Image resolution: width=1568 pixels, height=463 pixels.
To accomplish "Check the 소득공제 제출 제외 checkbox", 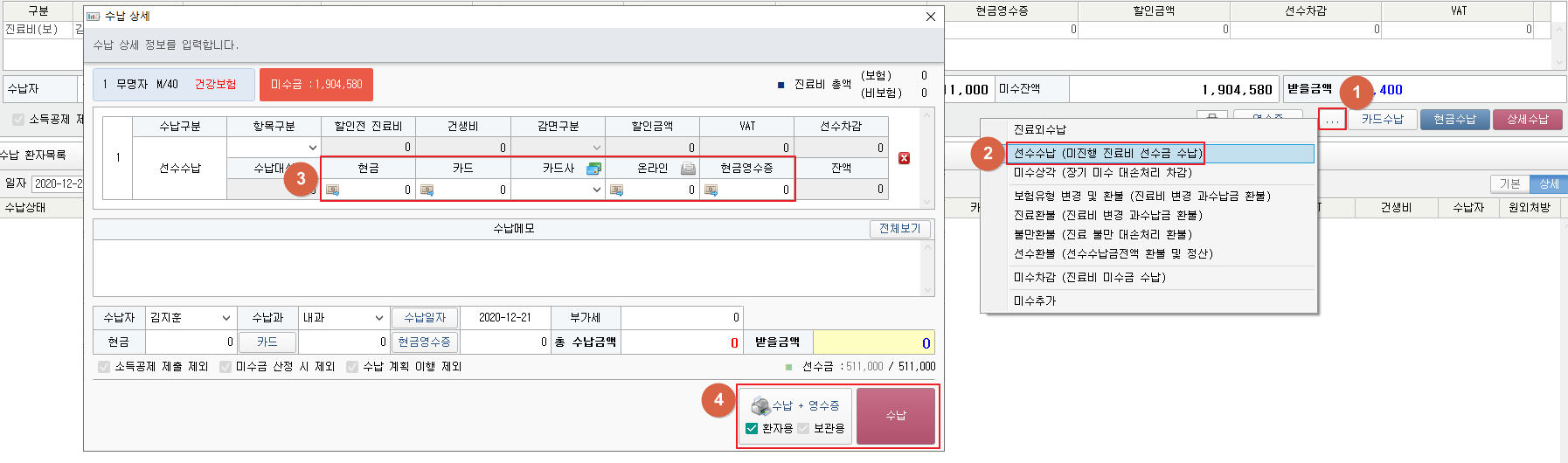I will coord(104,367).
